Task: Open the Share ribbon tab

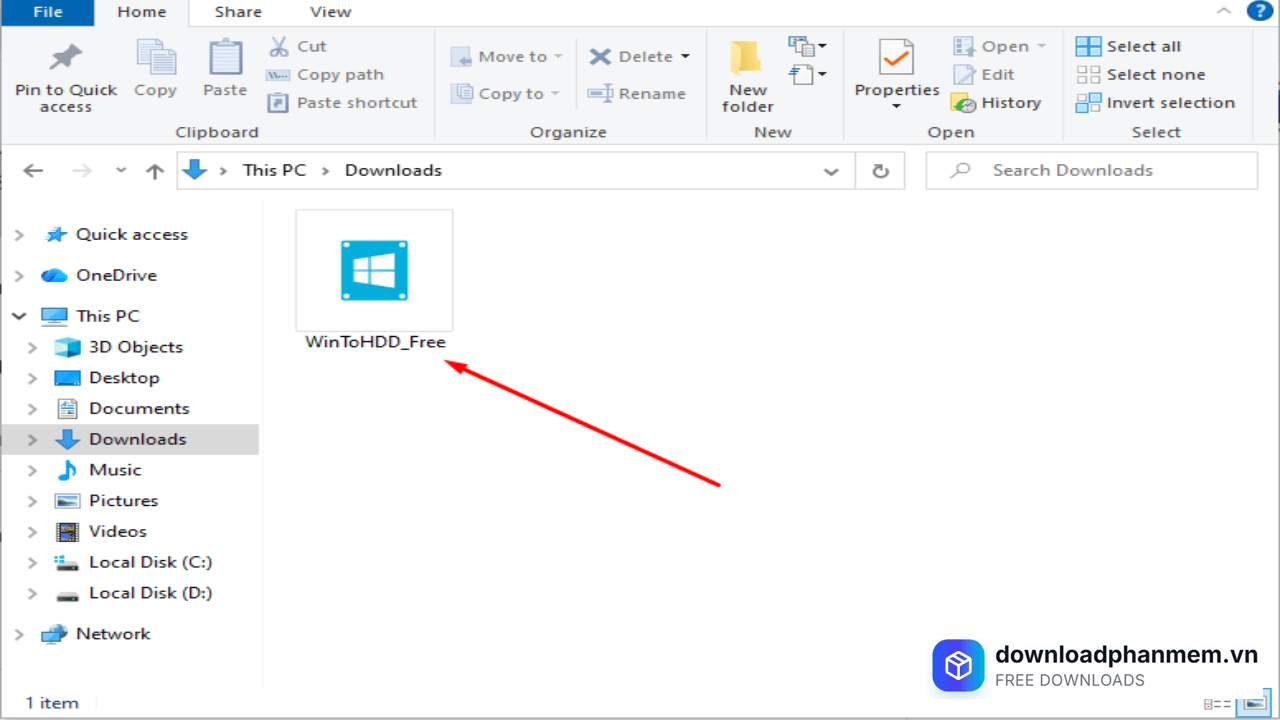Action: (x=237, y=12)
